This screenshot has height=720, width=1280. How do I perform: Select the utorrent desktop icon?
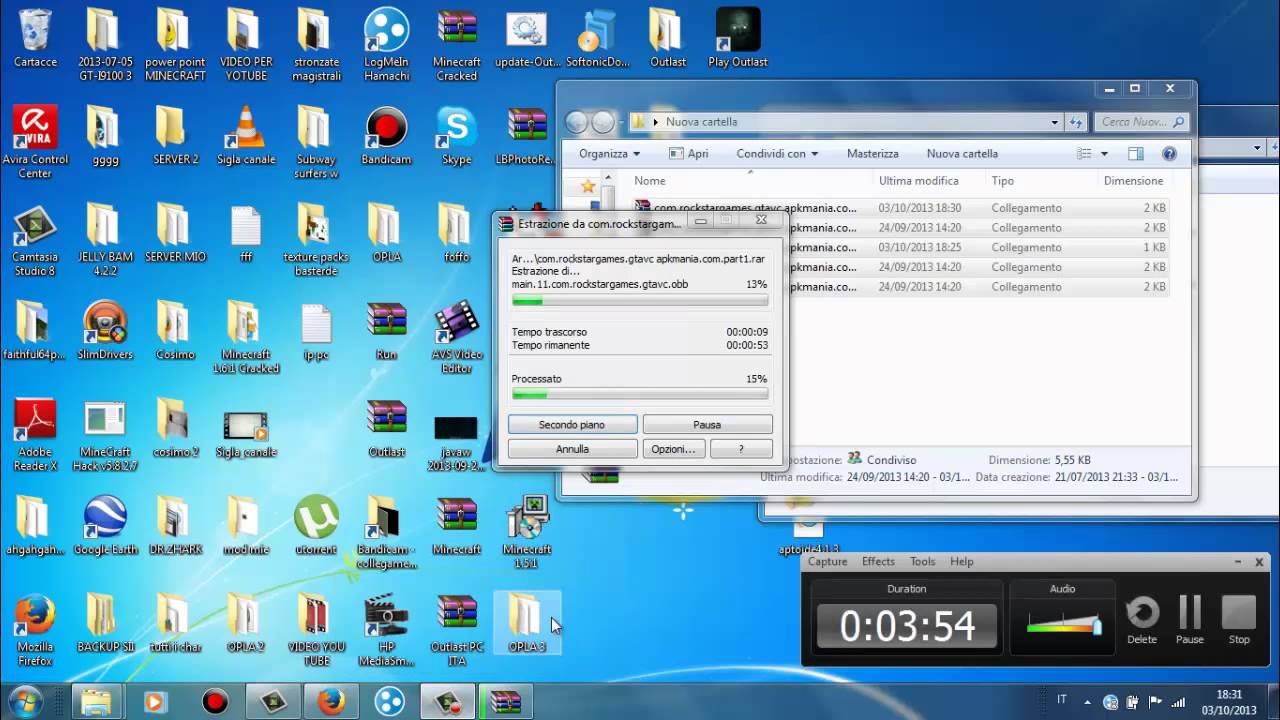click(316, 526)
